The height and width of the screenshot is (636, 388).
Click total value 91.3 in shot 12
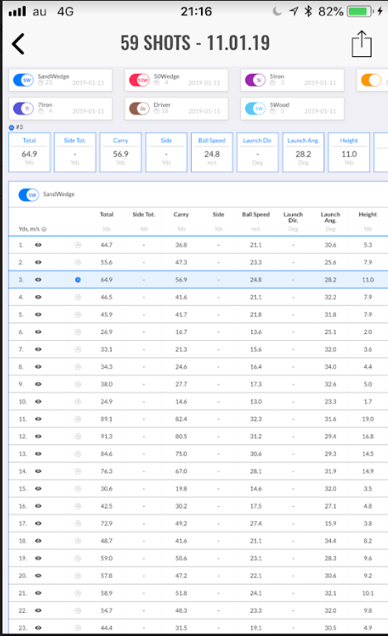pyautogui.click(x=107, y=436)
